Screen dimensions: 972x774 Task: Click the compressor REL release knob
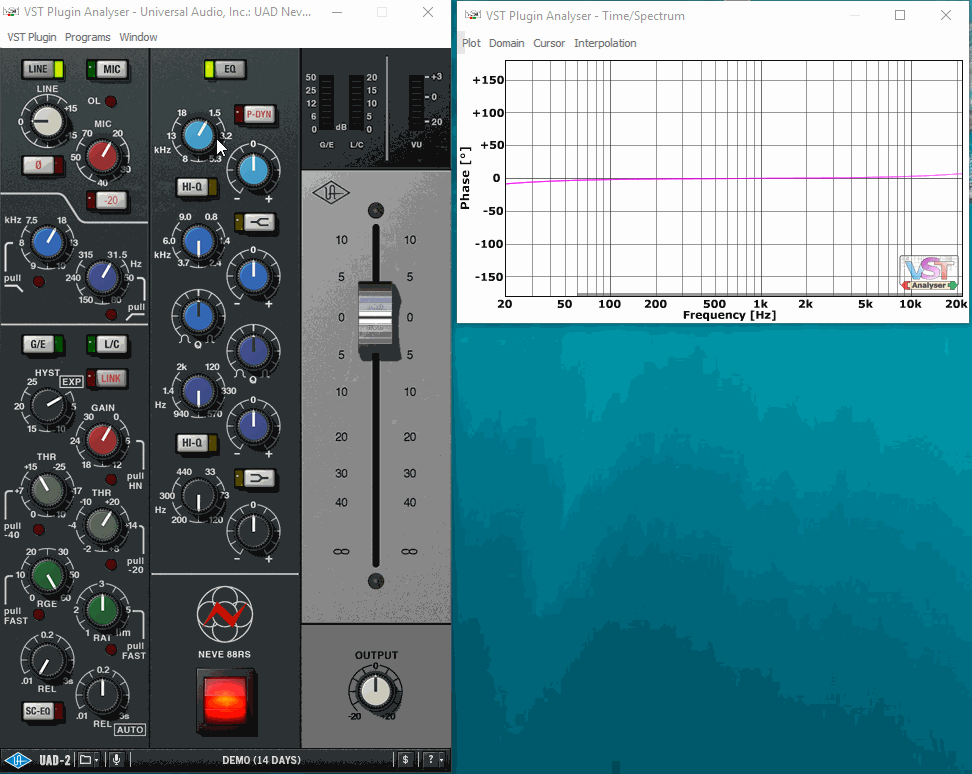[103, 694]
